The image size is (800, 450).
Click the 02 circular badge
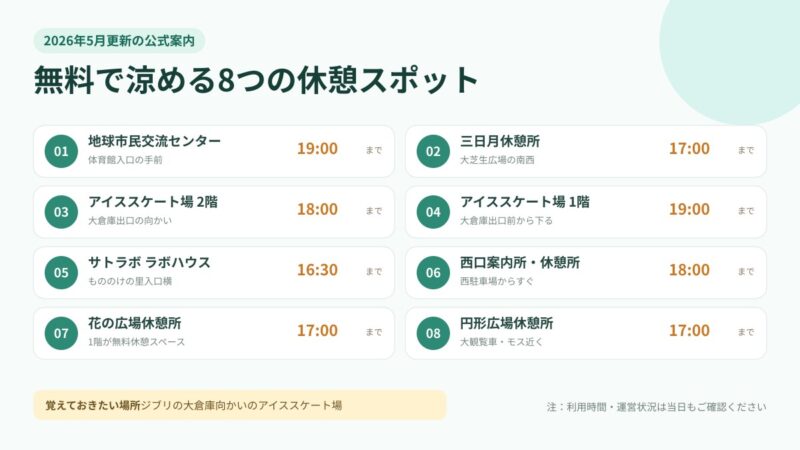433,151
